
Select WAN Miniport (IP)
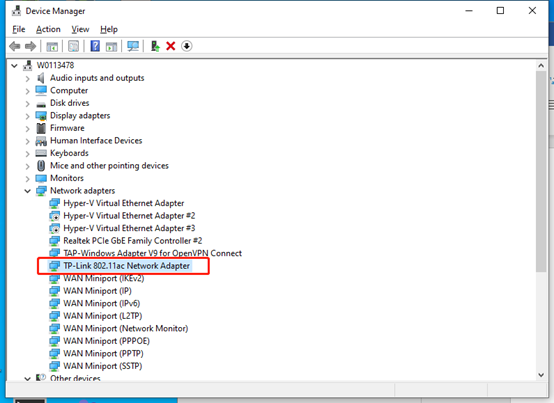click(97, 291)
